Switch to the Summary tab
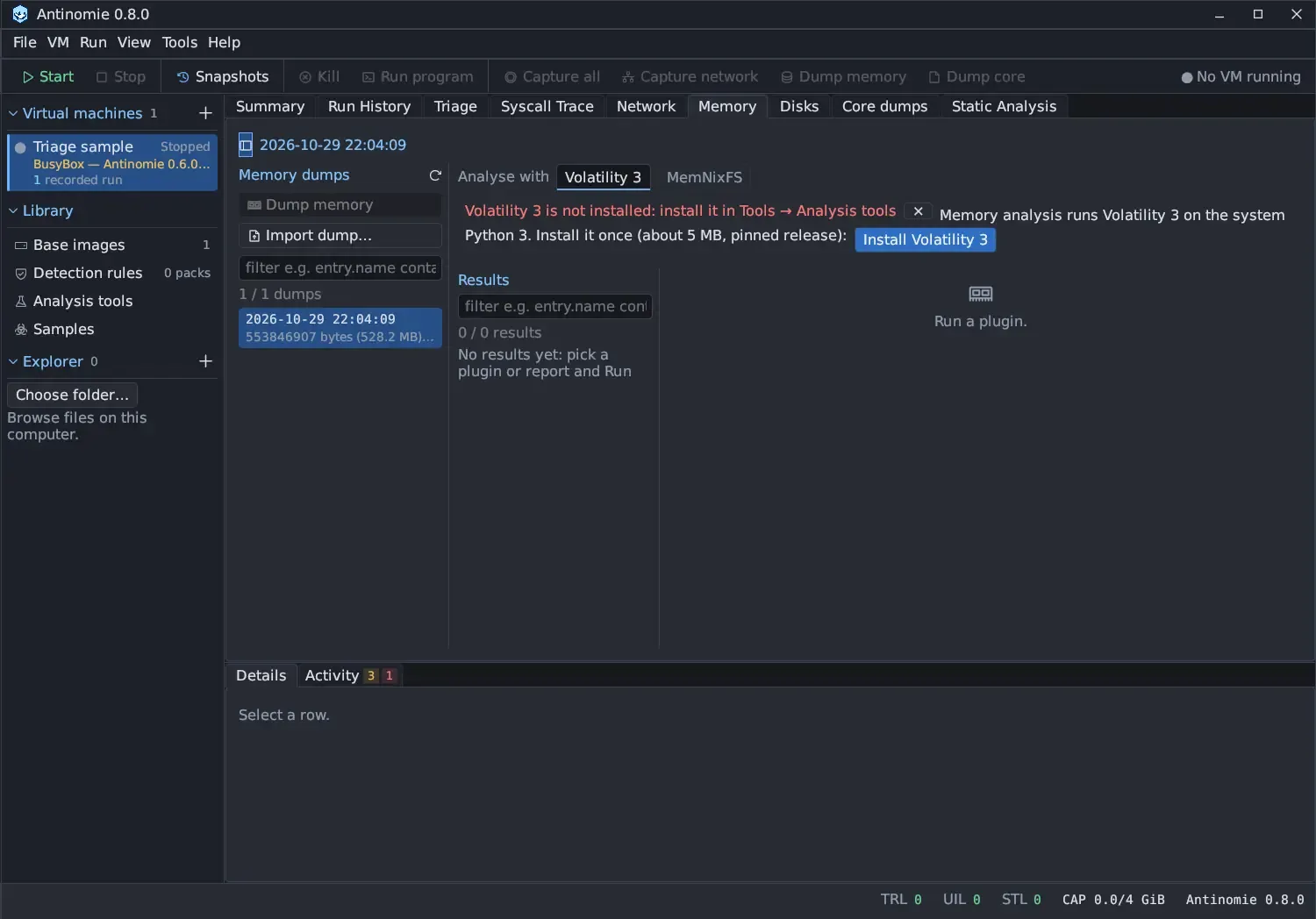 [270, 106]
